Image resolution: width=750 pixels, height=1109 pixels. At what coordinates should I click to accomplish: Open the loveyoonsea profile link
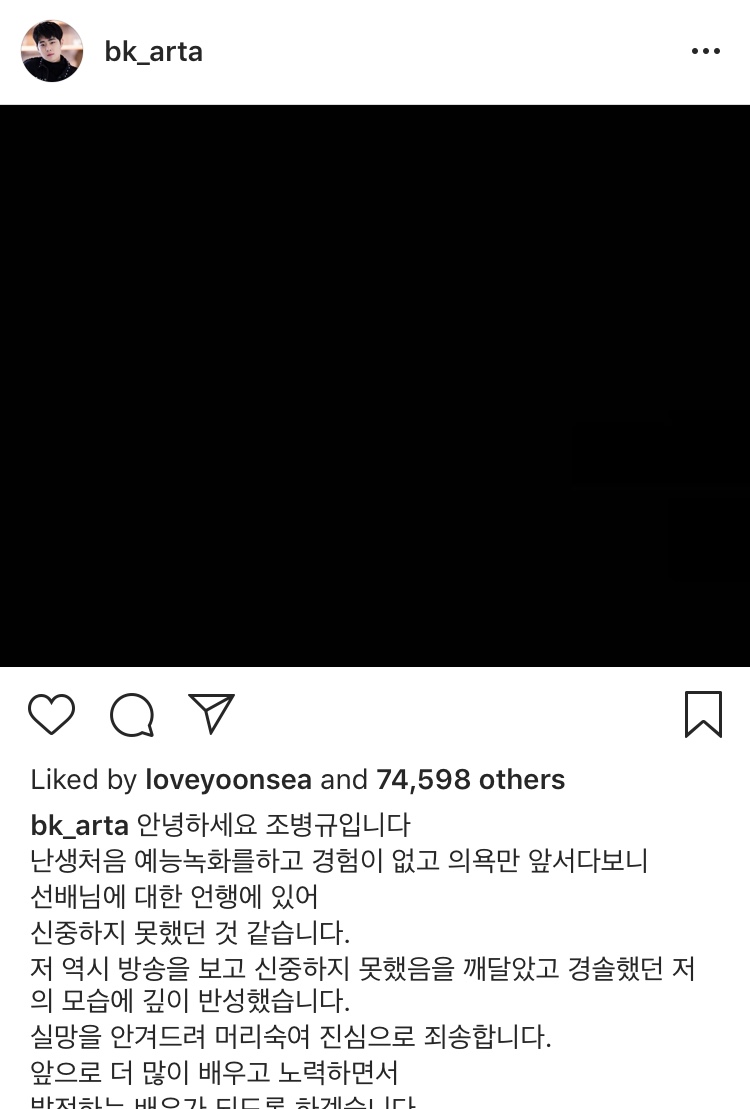tap(229, 779)
